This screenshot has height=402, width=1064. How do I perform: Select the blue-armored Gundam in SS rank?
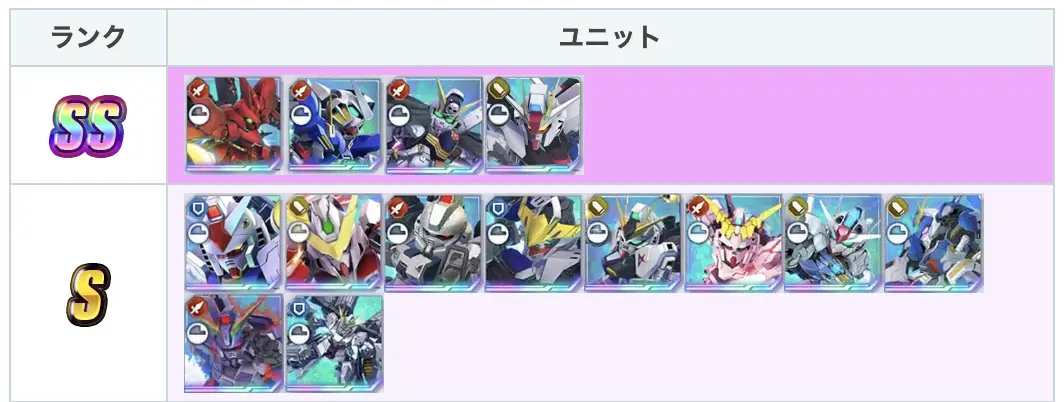point(333,125)
